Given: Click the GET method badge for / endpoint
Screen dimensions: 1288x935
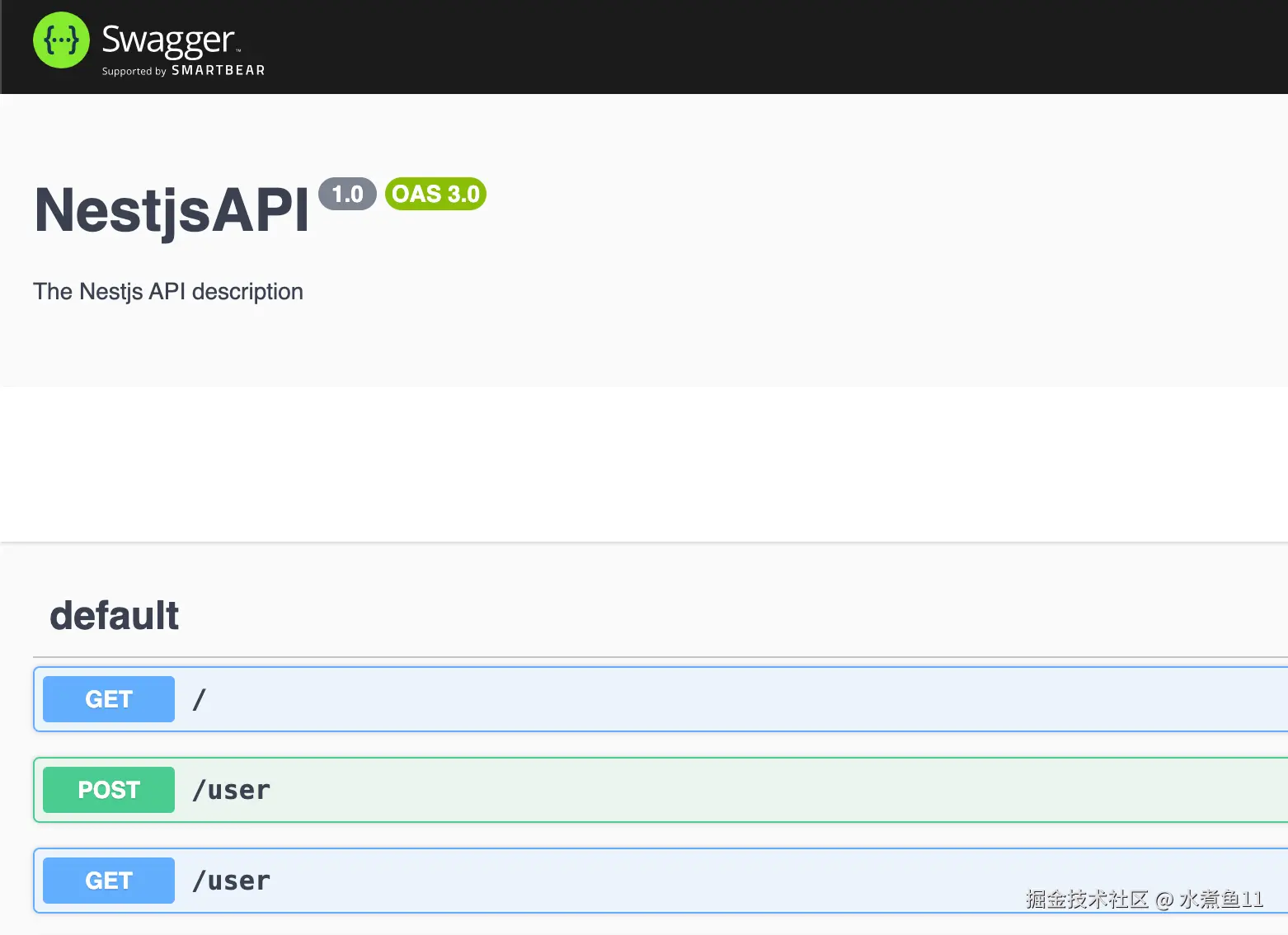Looking at the screenshot, I should coord(109,699).
